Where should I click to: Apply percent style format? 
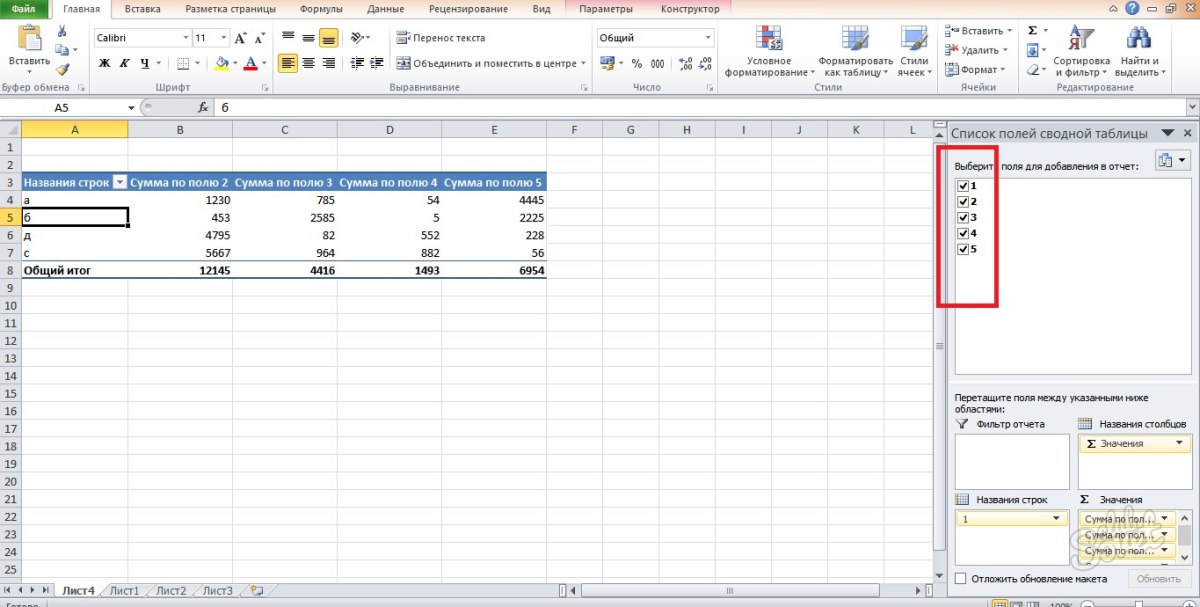(636, 63)
